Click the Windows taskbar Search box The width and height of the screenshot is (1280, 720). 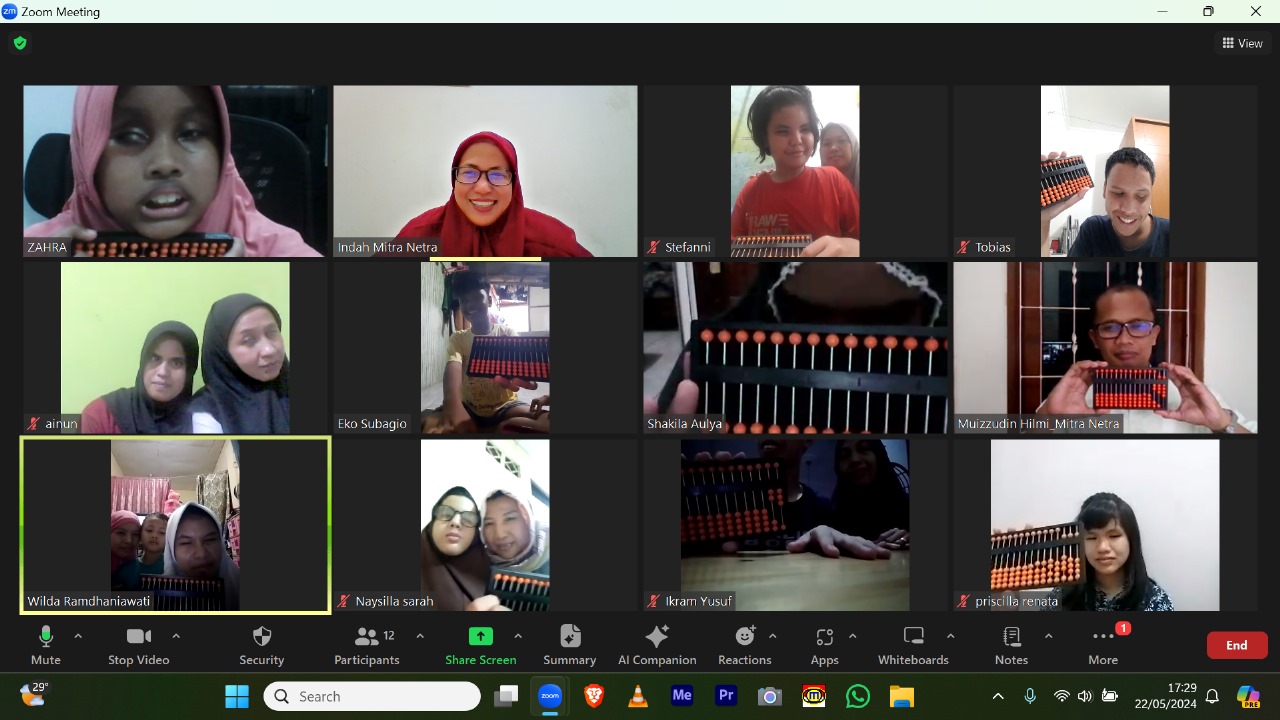pos(372,696)
